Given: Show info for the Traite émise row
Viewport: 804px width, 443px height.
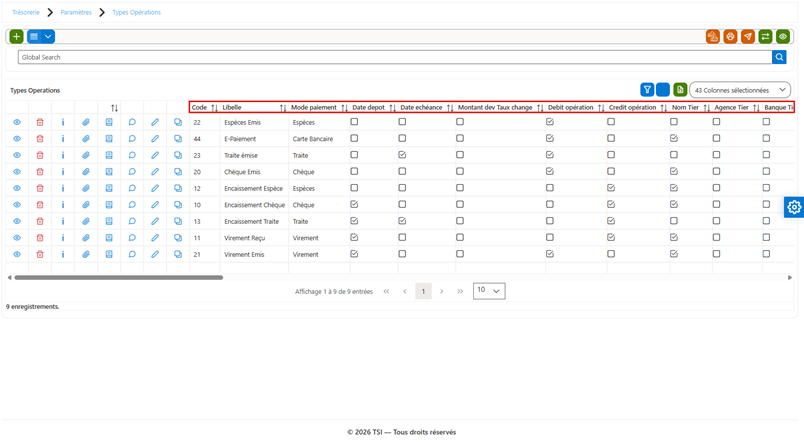Looking at the screenshot, I should click(x=63, y=155).
